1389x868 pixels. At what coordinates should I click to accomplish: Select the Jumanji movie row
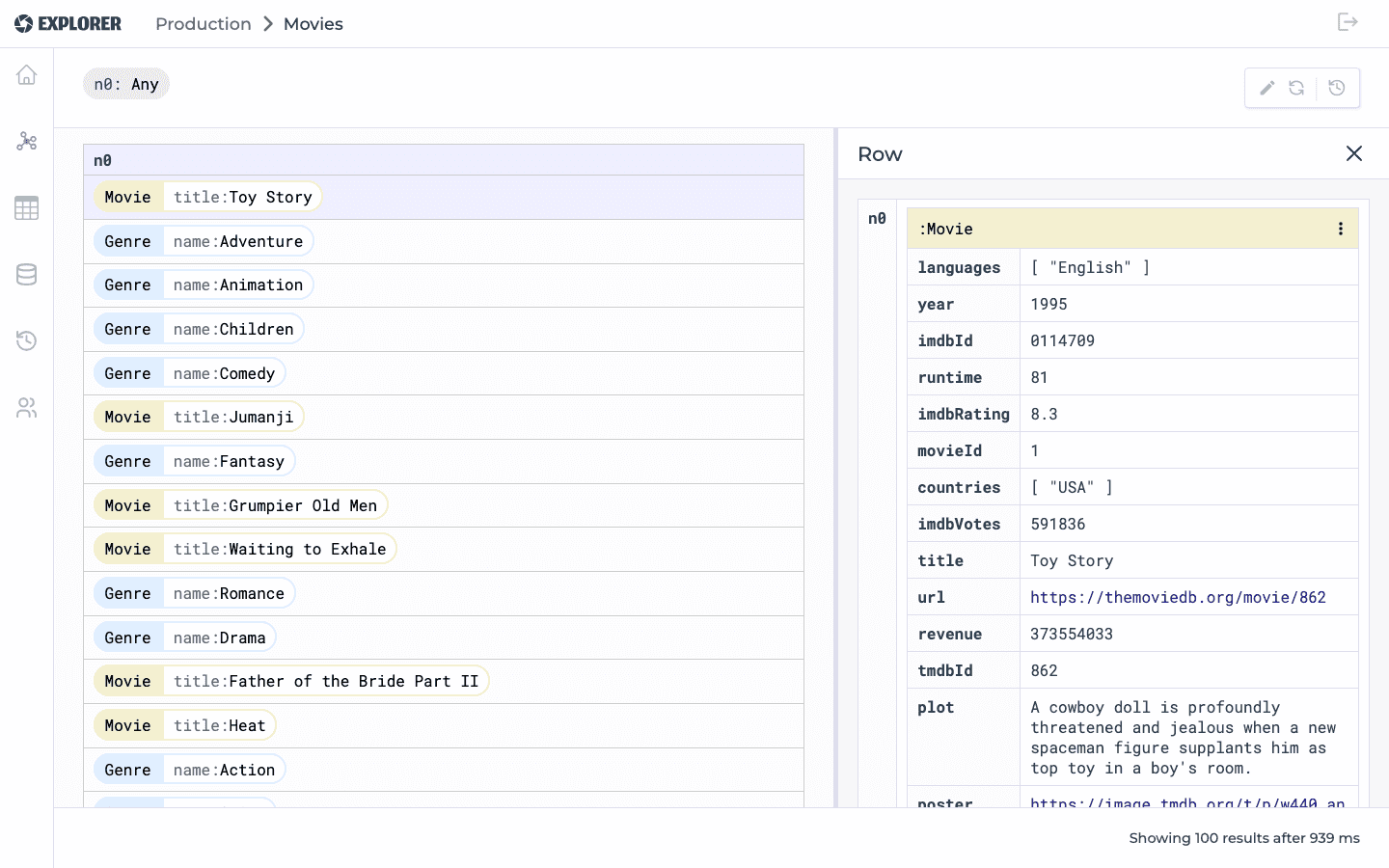(x=444, y=417)
